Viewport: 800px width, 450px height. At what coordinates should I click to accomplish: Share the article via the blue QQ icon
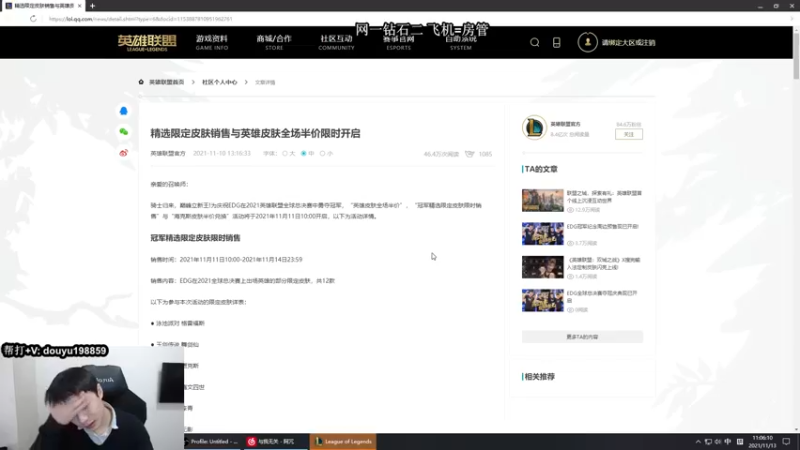point(123,111)
